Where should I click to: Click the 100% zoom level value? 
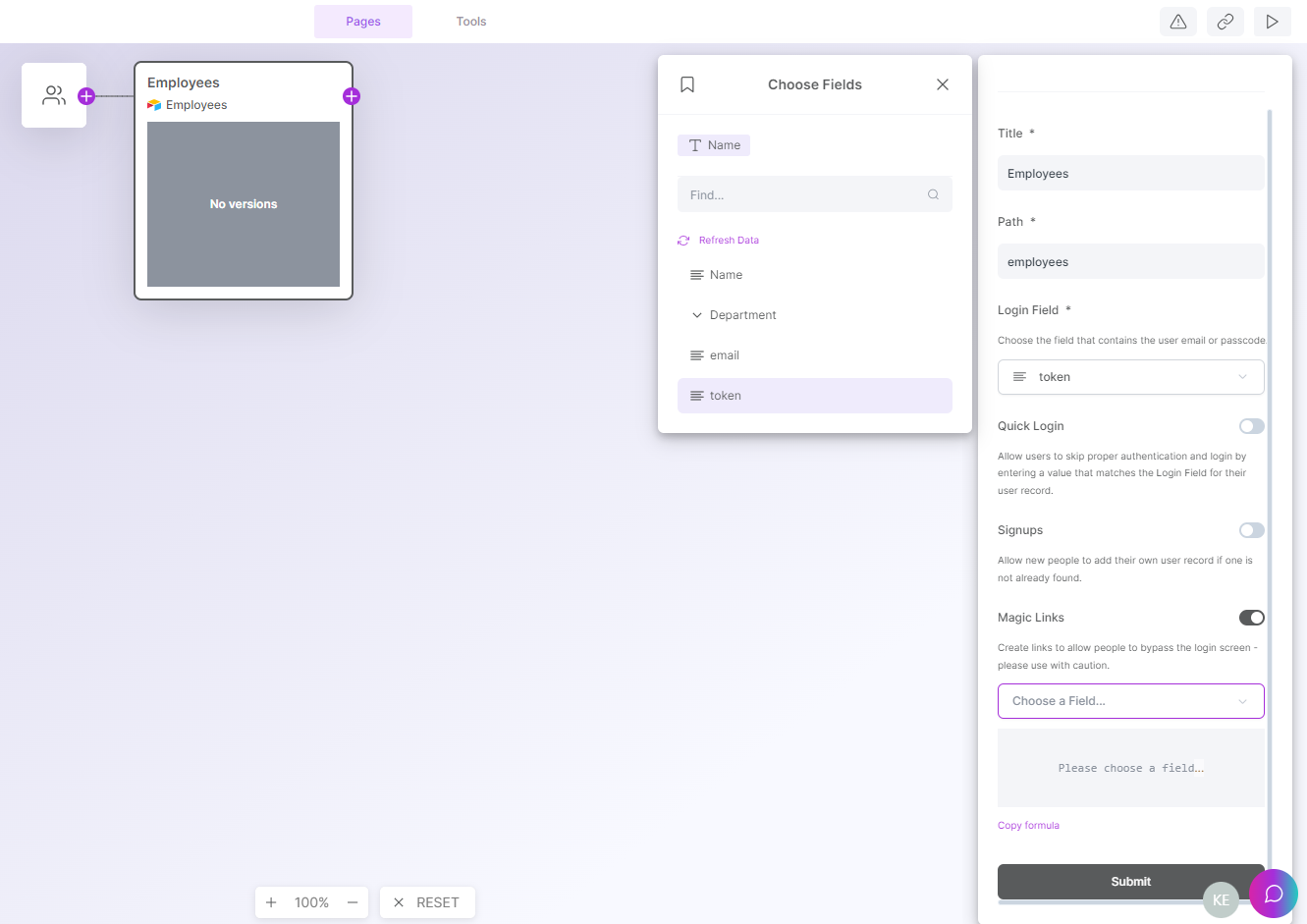tap(311, 902)
